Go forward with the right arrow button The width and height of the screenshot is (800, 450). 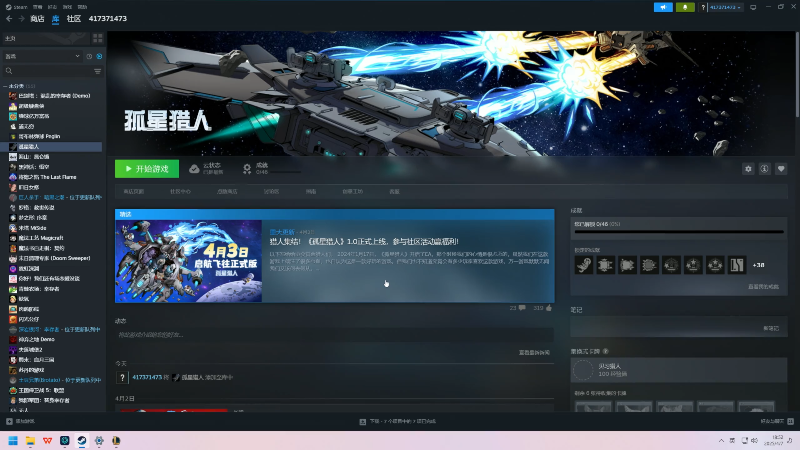(21, 18)
